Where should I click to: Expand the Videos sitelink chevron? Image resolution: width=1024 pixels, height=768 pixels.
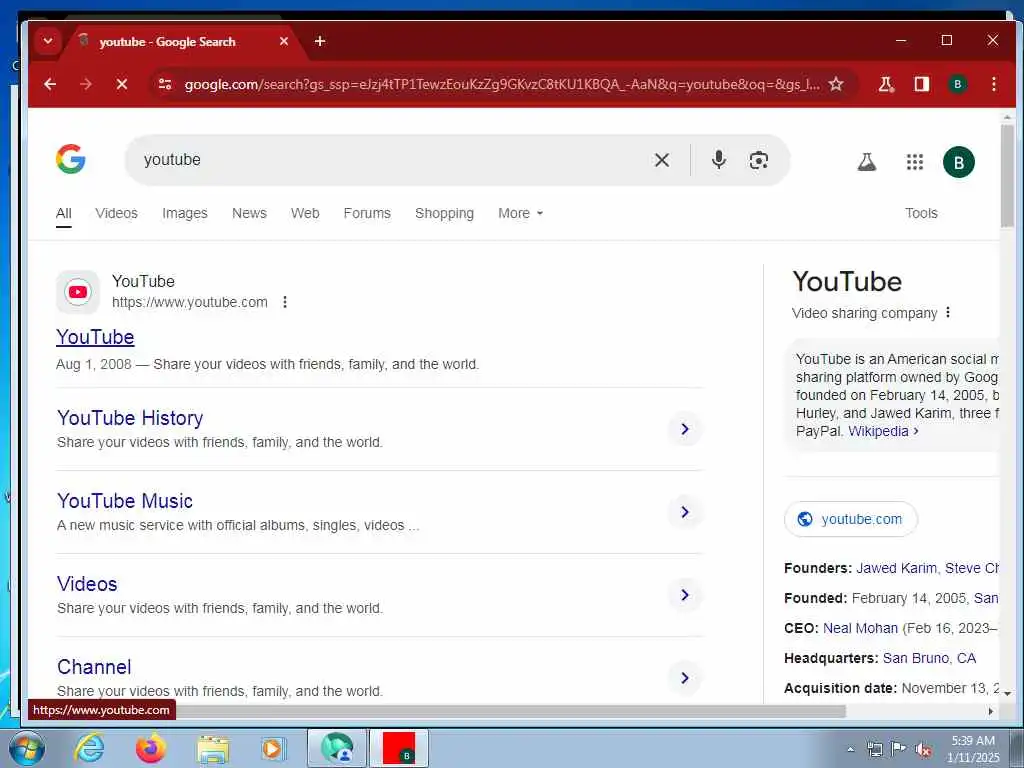(x=685, y=595)
